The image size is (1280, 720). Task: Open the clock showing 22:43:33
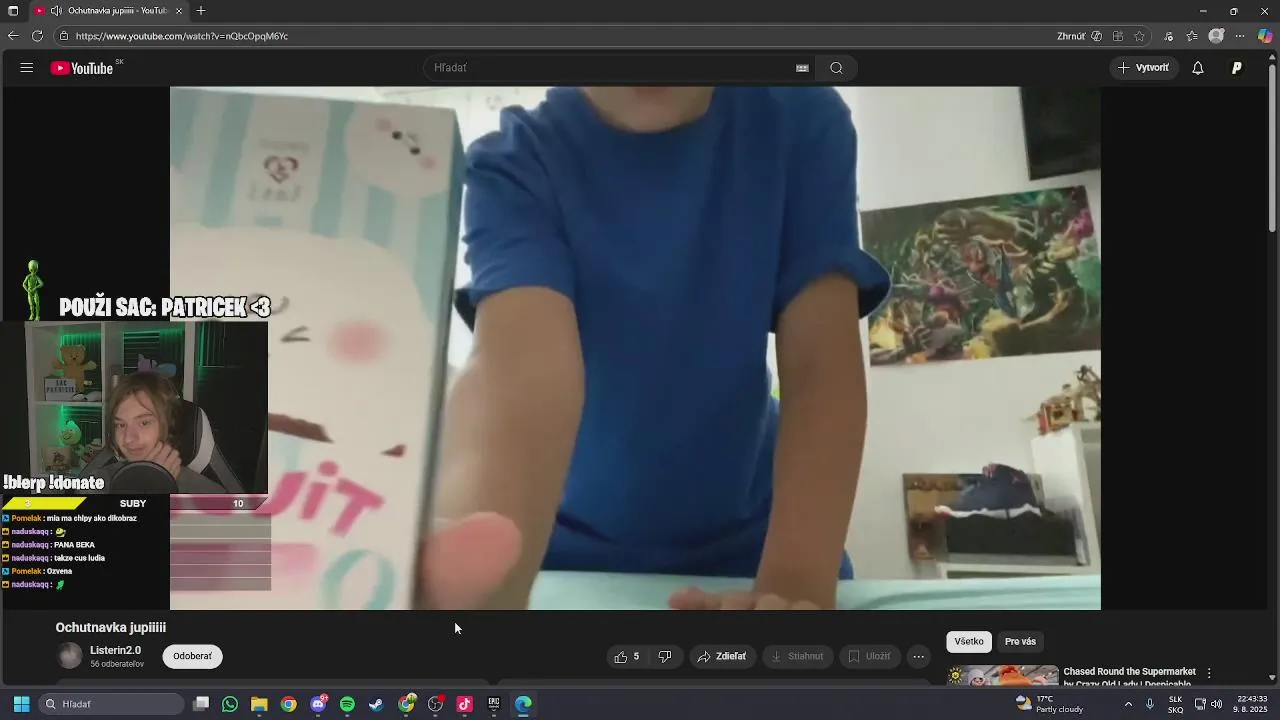(1251, 704)
